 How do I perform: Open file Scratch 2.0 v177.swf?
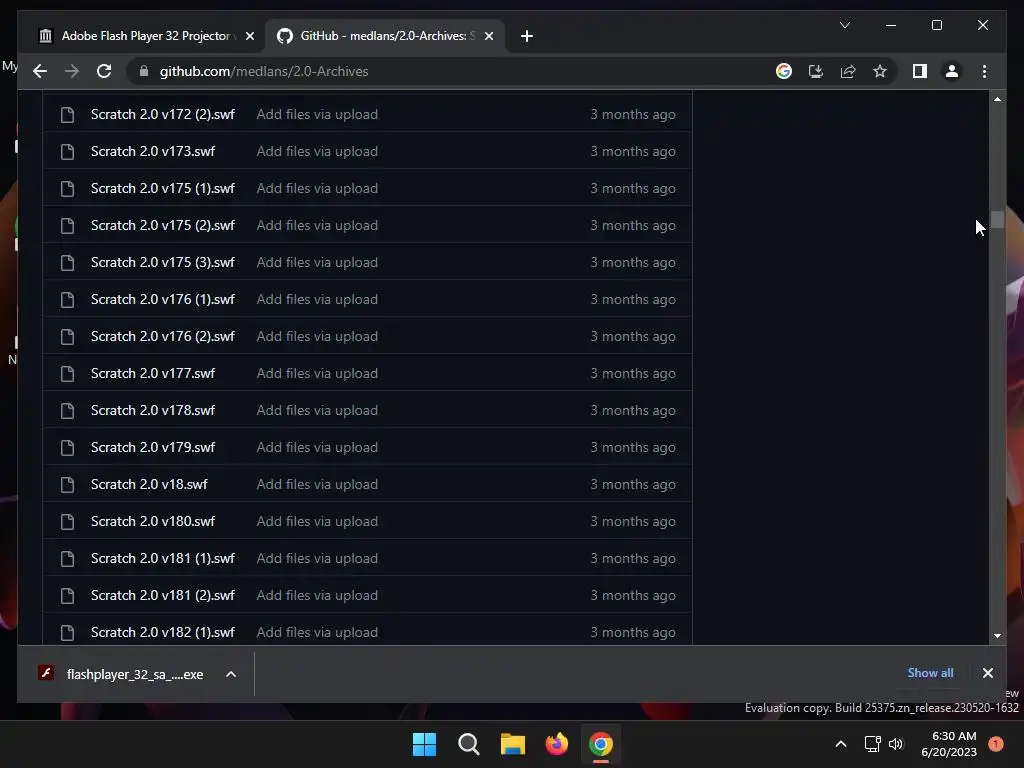click(153, 374)
